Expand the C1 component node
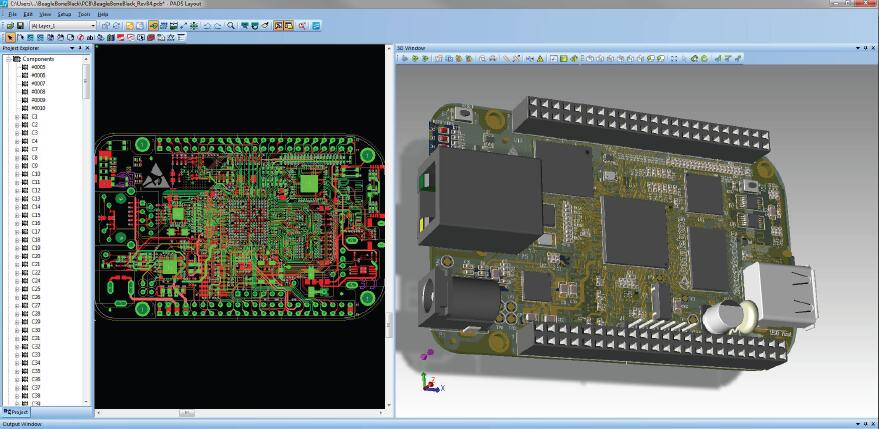 coord(16,116)
